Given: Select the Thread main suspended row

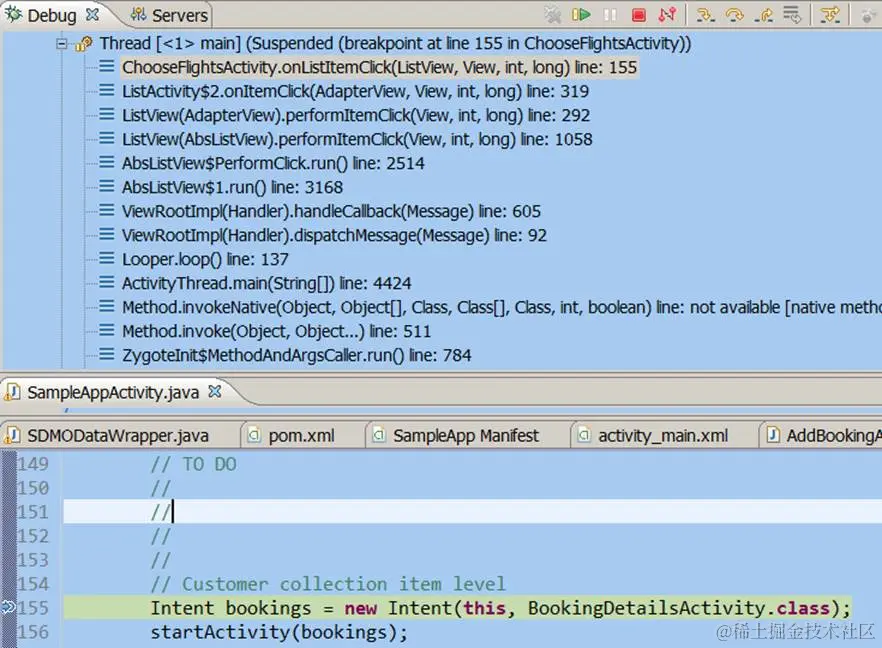Looking at the screenshot, I should tap(395, 43).
